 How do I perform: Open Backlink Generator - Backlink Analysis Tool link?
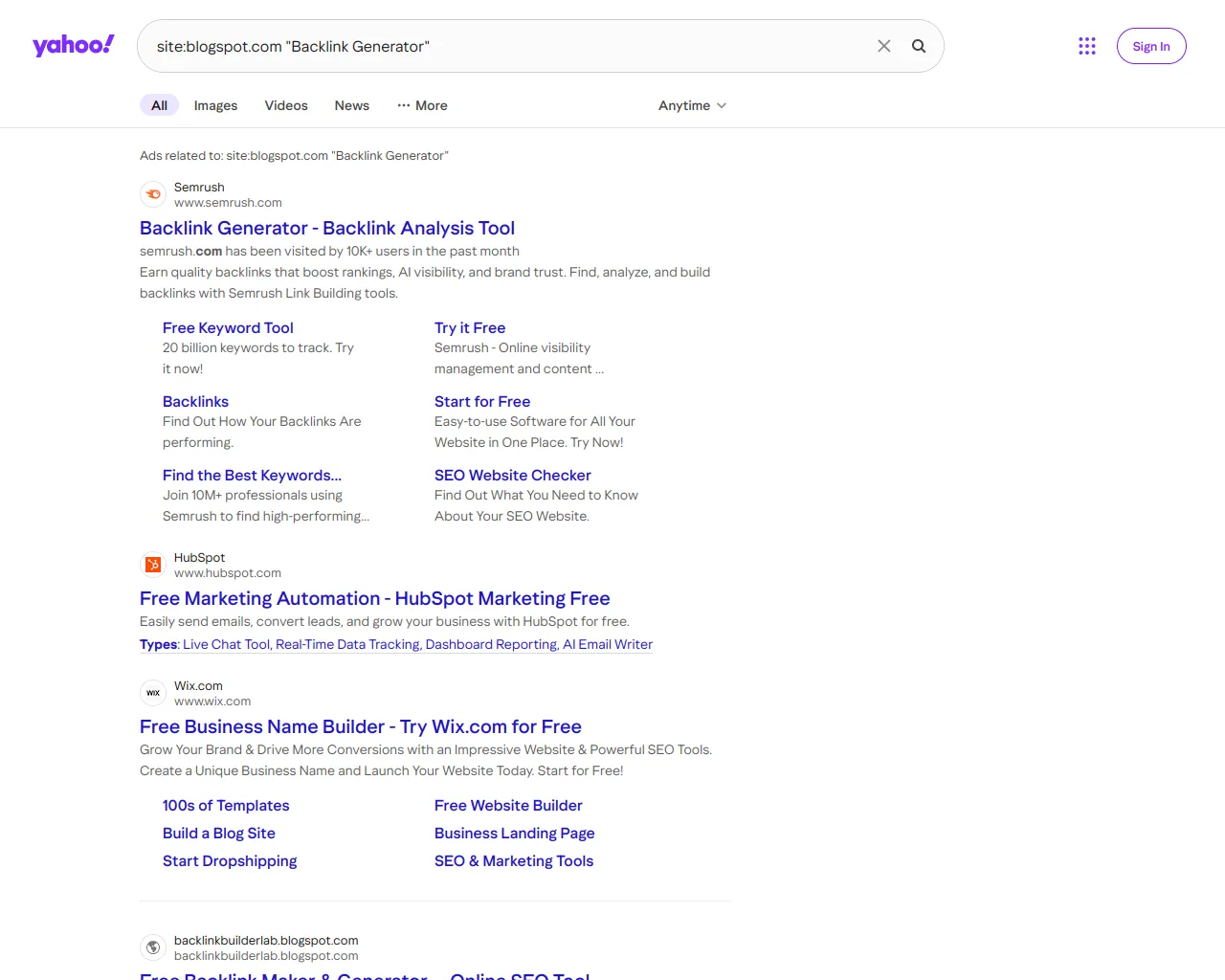327,228
